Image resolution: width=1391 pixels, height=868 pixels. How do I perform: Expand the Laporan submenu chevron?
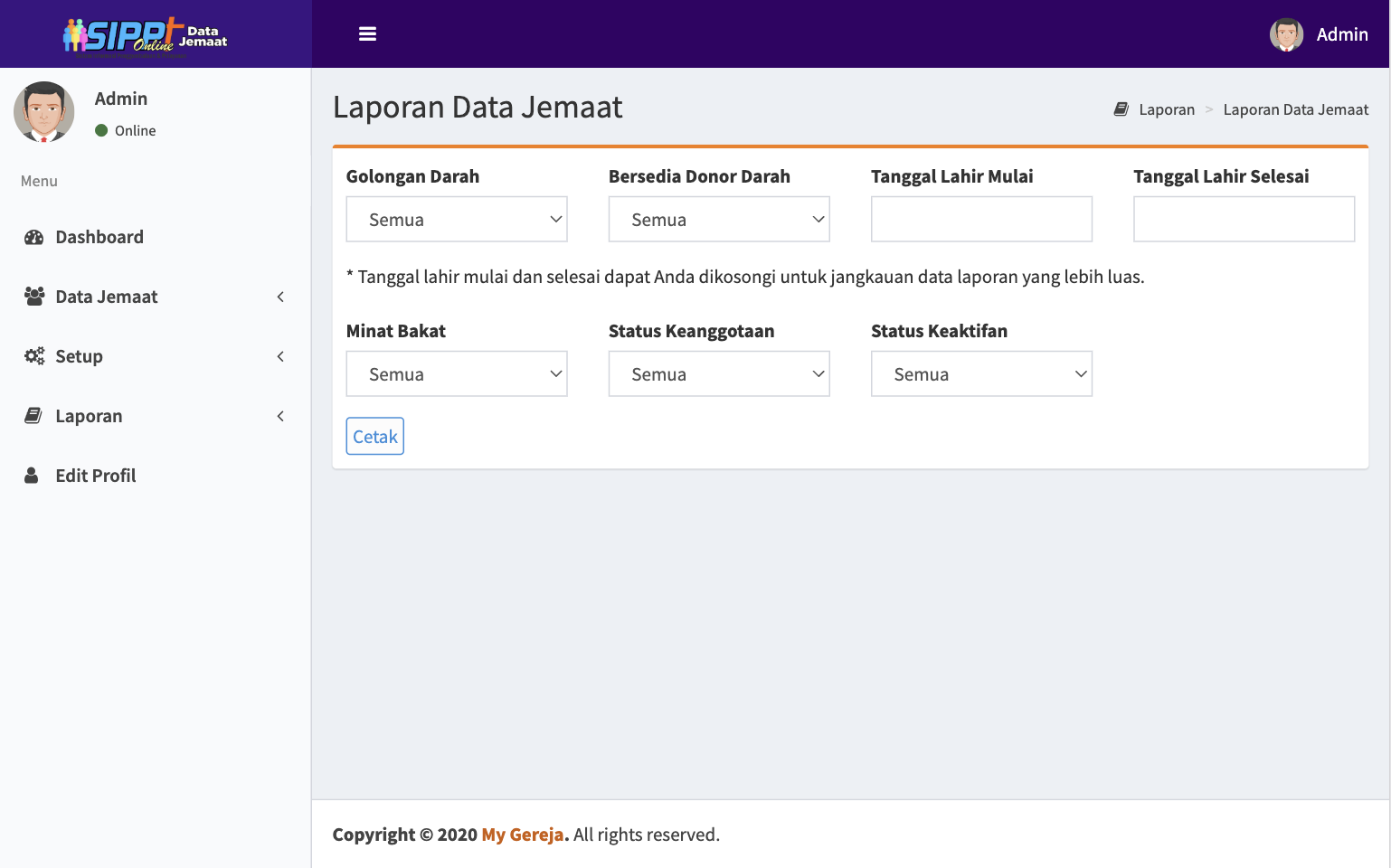(x=280, y=416)
